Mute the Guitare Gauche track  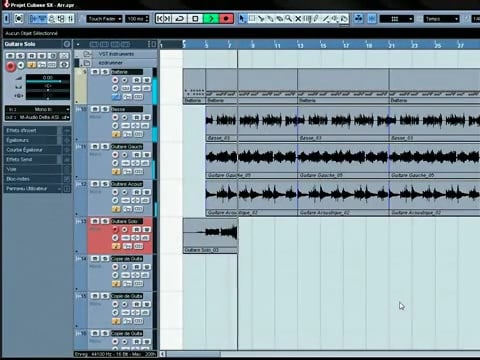(x=95, y=146)
